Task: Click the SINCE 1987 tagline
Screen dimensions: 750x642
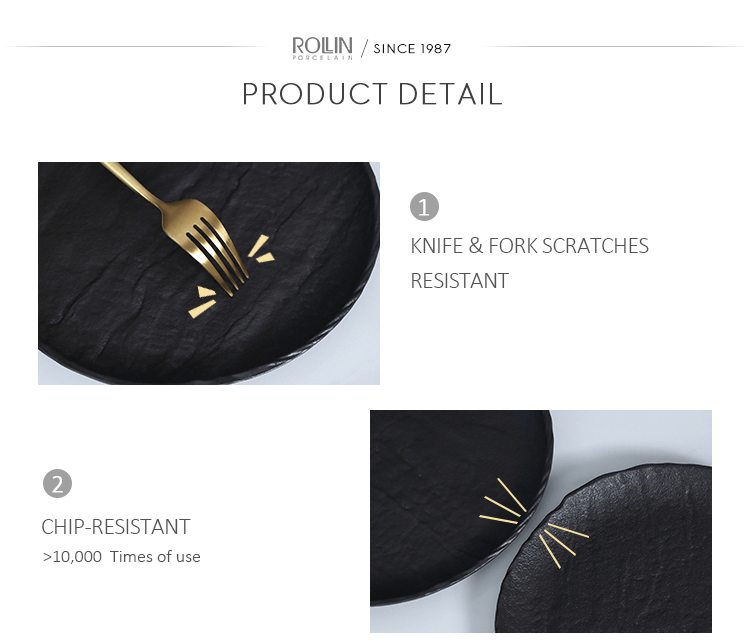Action: coord(412,48)
